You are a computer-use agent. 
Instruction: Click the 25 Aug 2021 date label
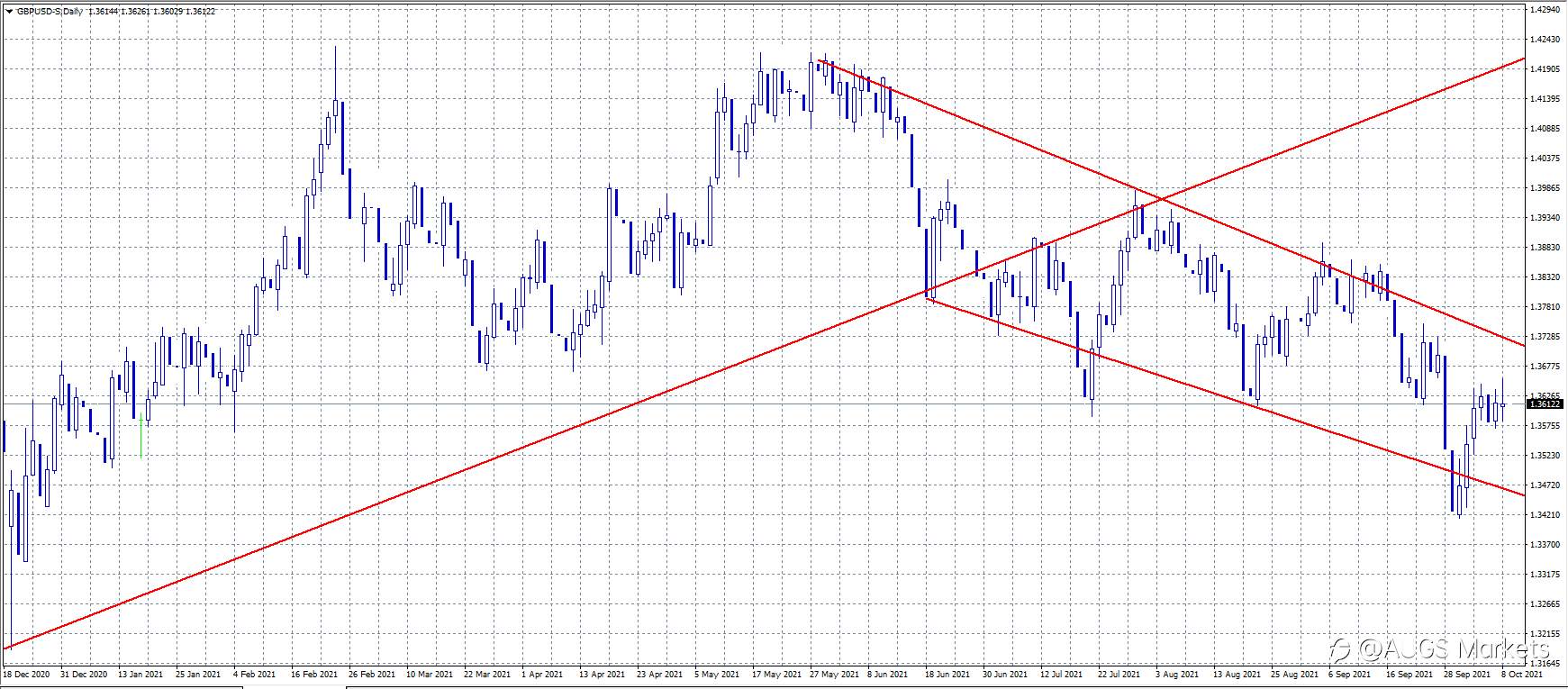(x=1294, y=673)
